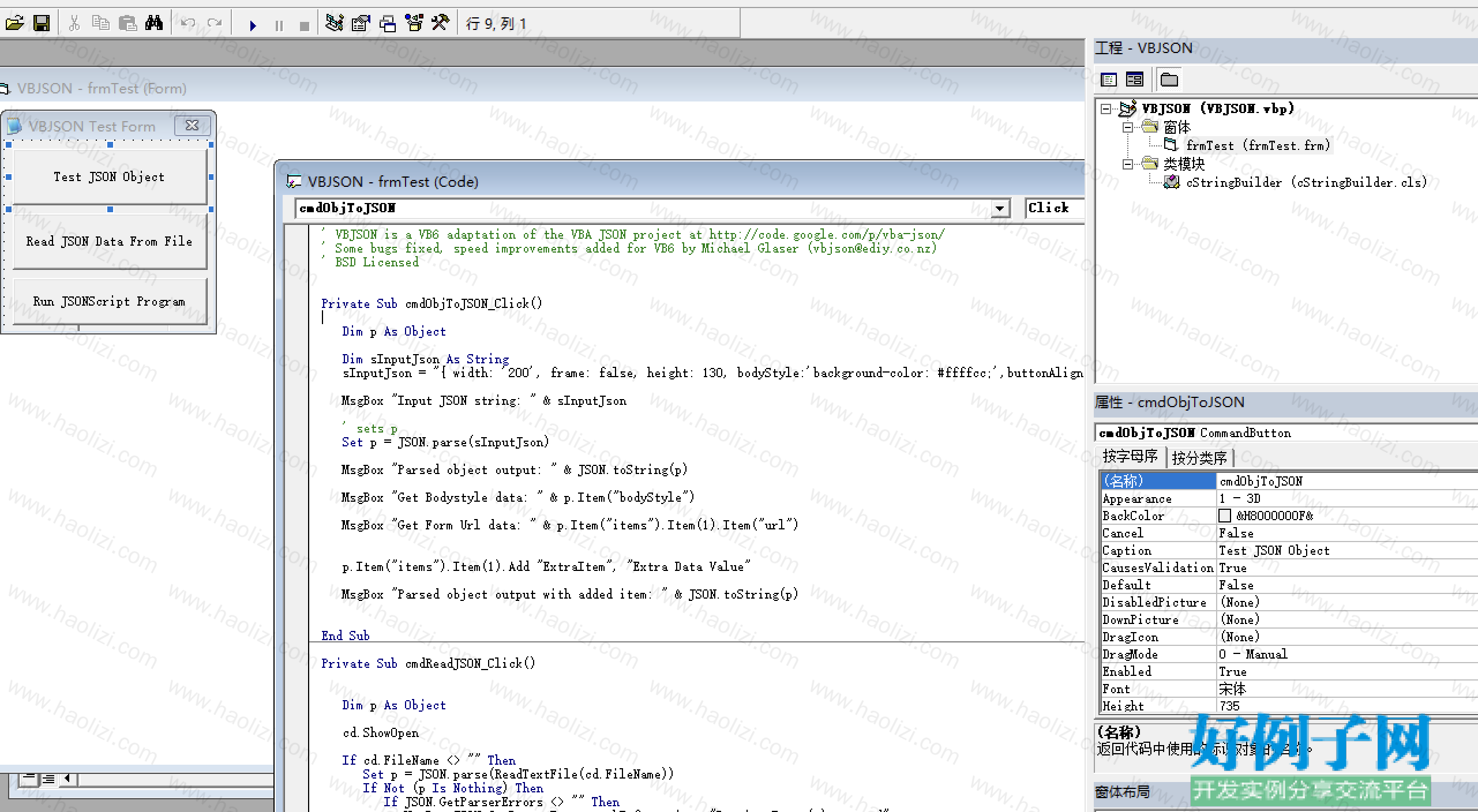The width and height of the screenshot is (1478, 812).
Task: Select the Appearance property value 1 - 3D
Action: [1346, 498]
